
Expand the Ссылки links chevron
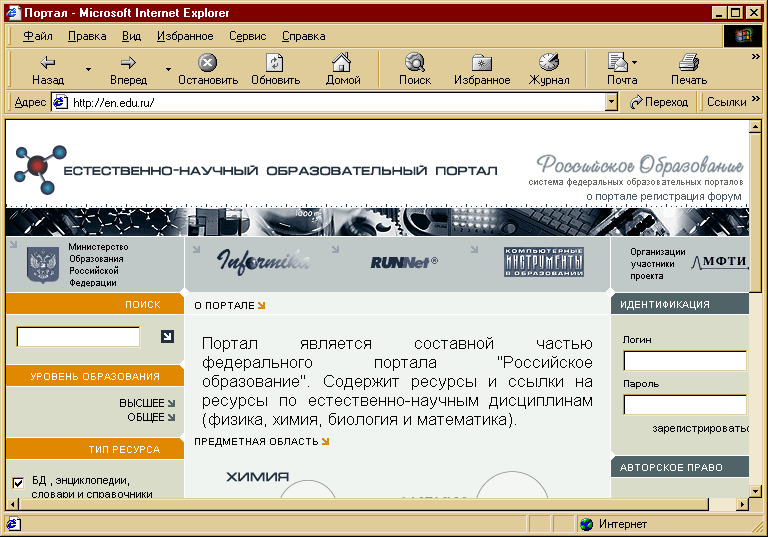pyautogui.click(x=755, y=98)
